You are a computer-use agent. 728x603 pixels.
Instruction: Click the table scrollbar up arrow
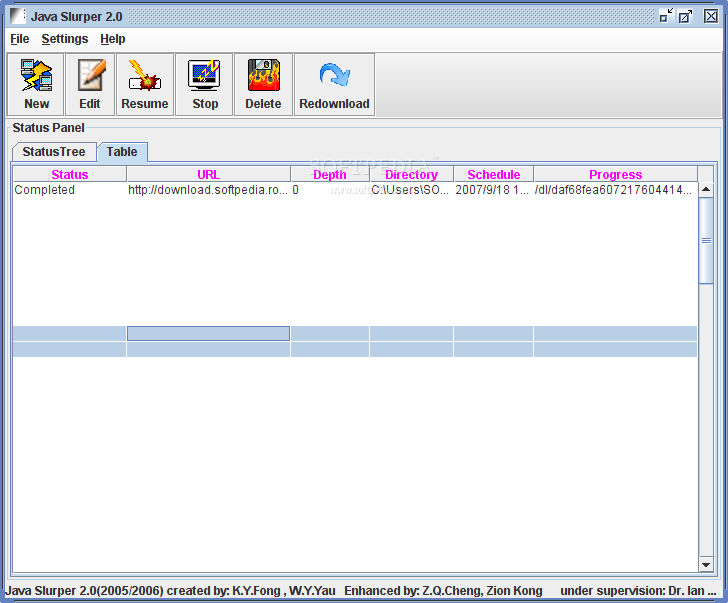[706, 189]
